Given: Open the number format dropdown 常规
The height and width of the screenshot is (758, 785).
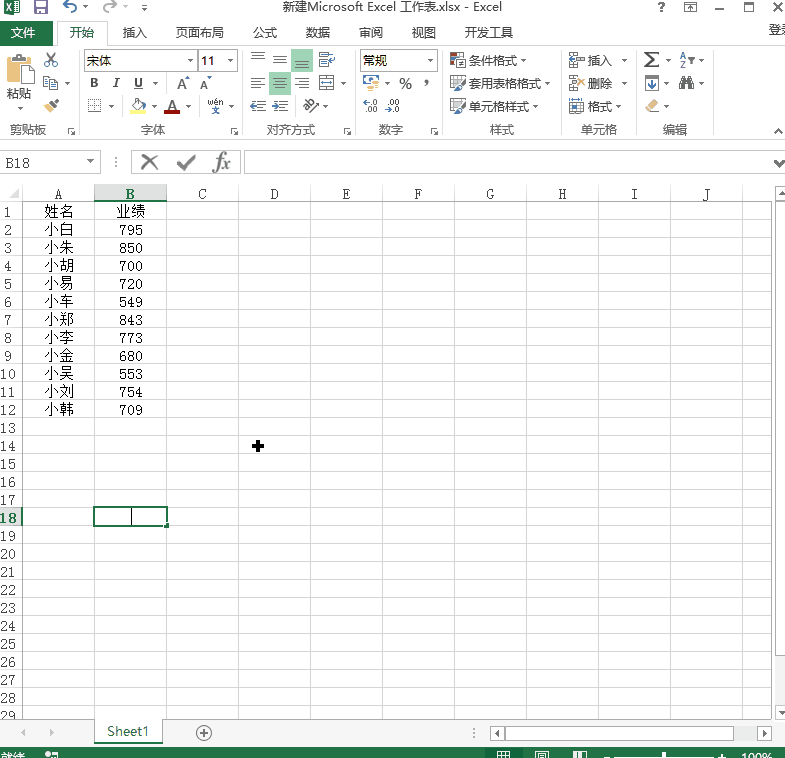Looking at the screenshot, I should 431,61.
